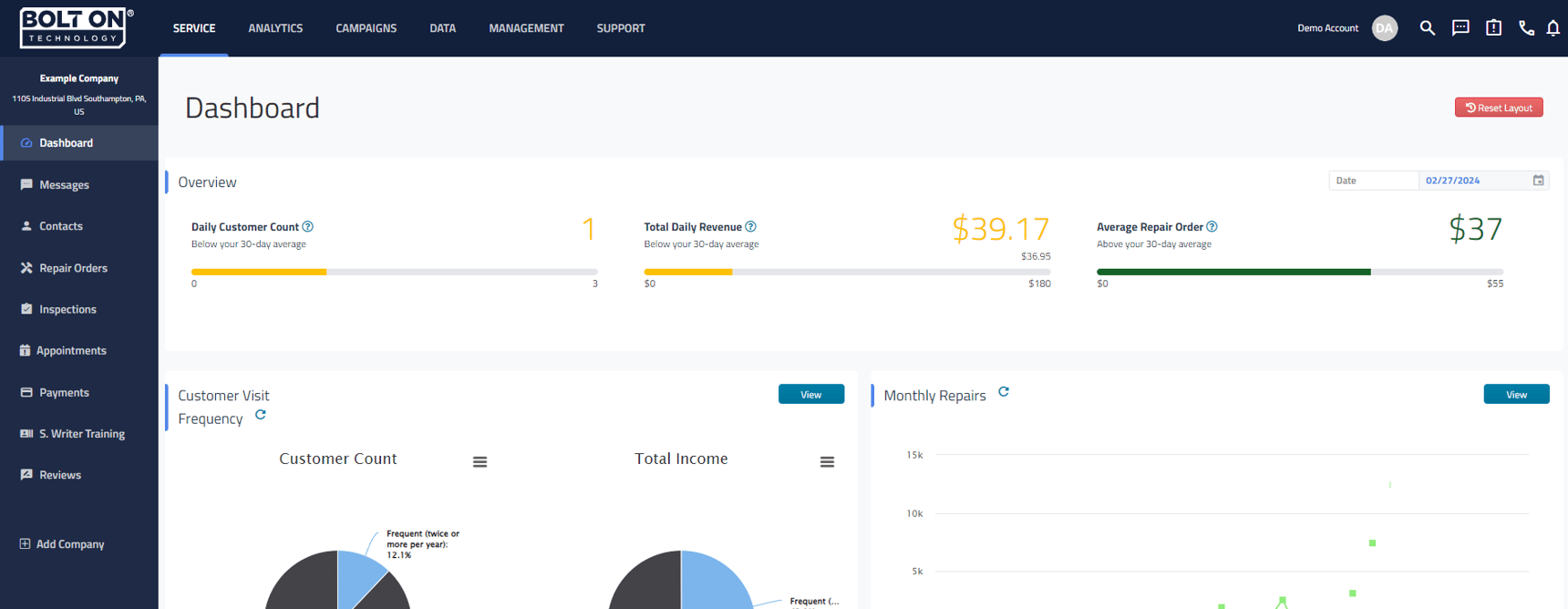Click the Overview section heading
1568x609 pixels.
(x=207, y=182)
